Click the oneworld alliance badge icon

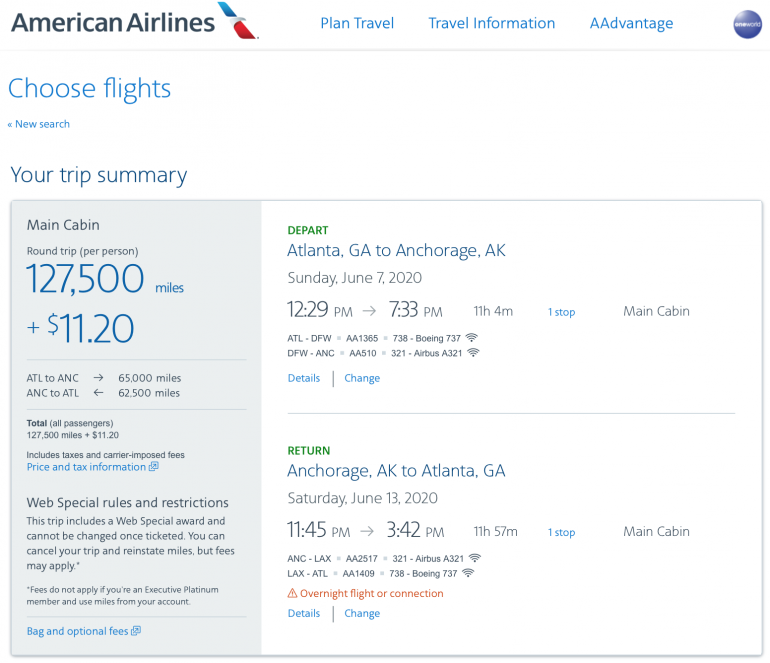click(747, 24)
